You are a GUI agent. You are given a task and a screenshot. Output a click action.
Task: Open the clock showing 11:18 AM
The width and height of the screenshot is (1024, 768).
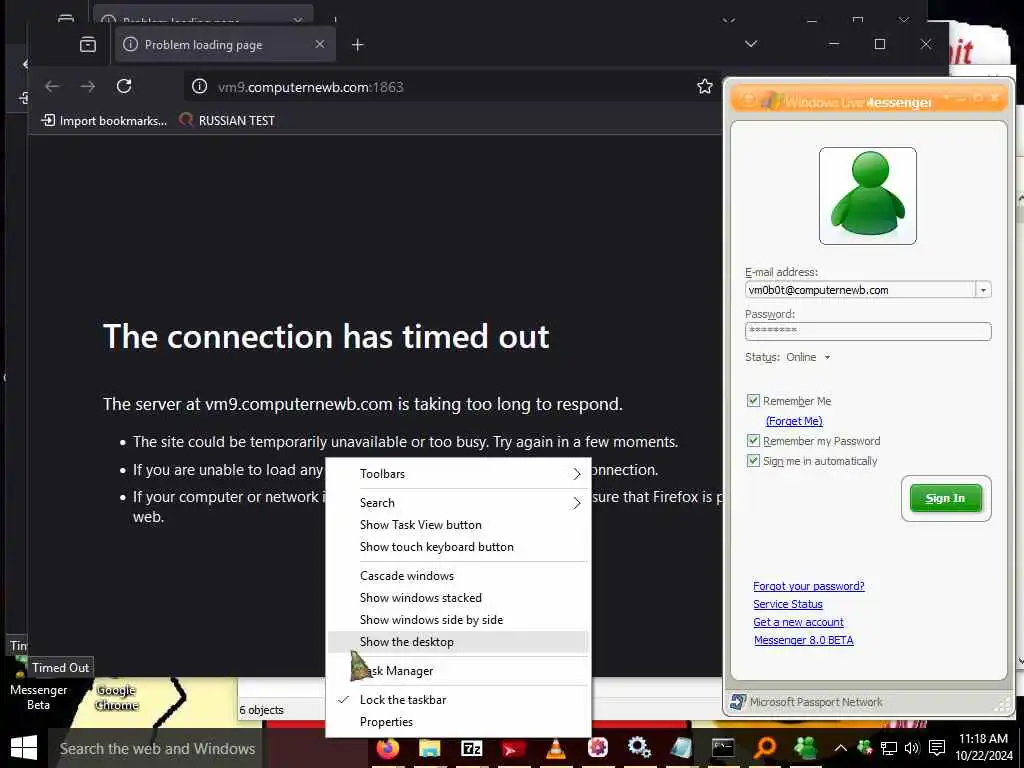[x=983, y=747]
